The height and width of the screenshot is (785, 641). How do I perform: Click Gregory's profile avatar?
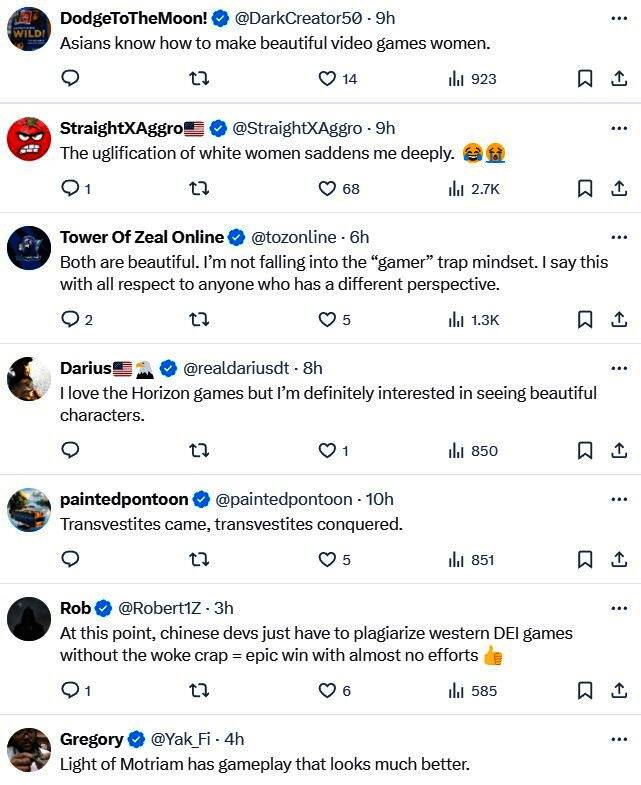[x=29, y=750]
